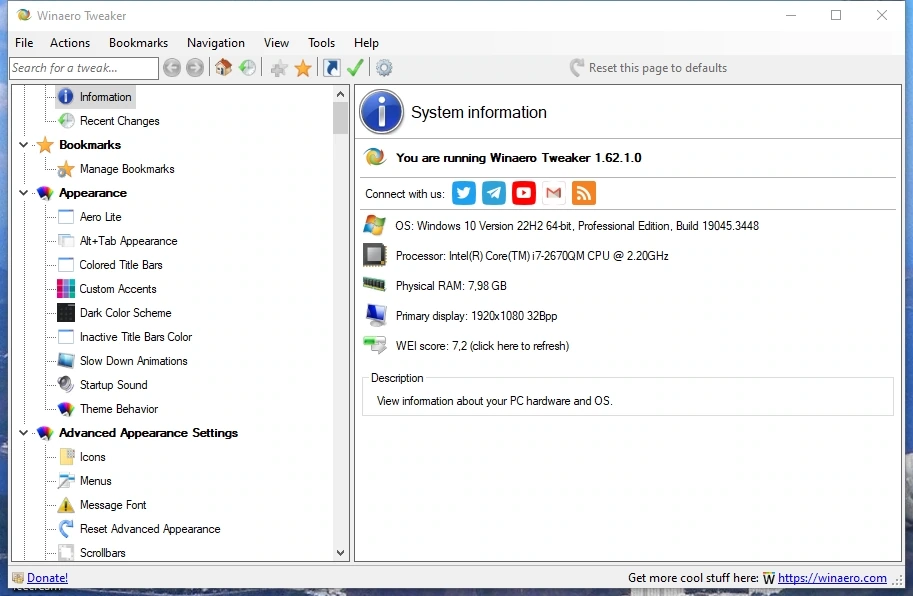
Task: Click the primary display monitor icon
Action: tap(376, 315)
